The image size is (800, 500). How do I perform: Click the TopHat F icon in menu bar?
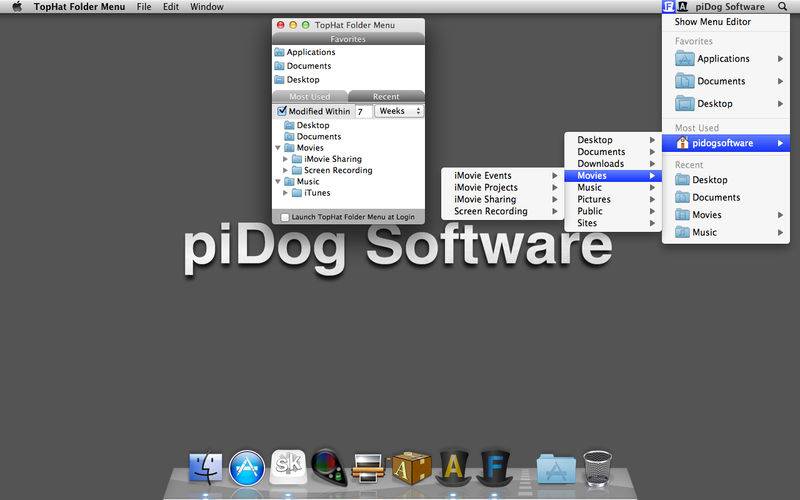[668, 7]
